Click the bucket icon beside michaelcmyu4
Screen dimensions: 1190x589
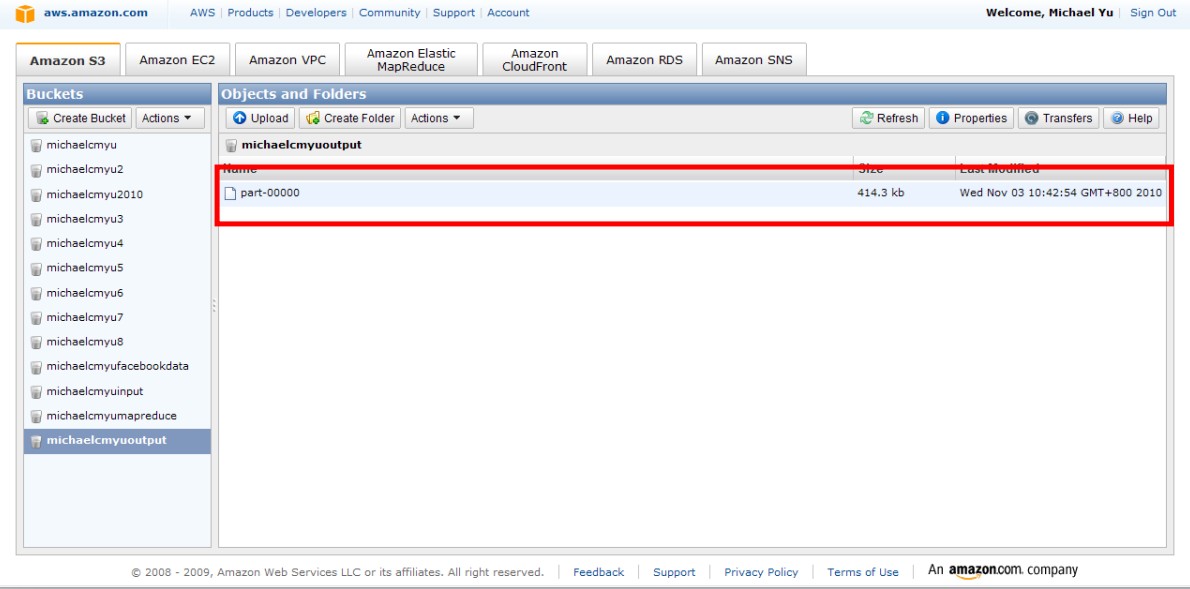click(x=36, y=244)
